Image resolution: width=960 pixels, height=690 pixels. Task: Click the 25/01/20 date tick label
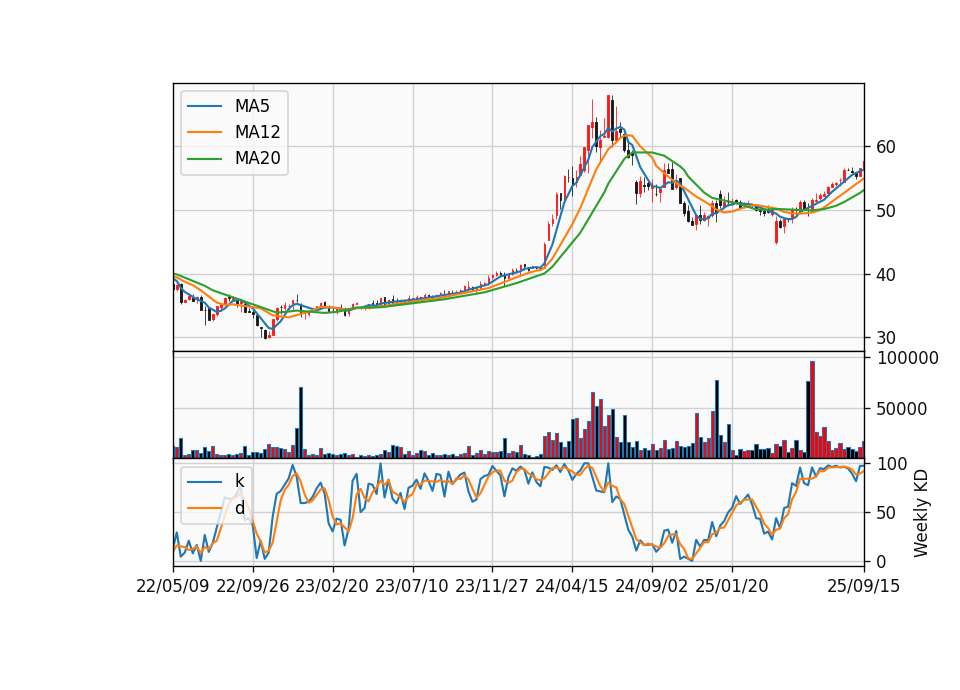[x=732, y=586]
